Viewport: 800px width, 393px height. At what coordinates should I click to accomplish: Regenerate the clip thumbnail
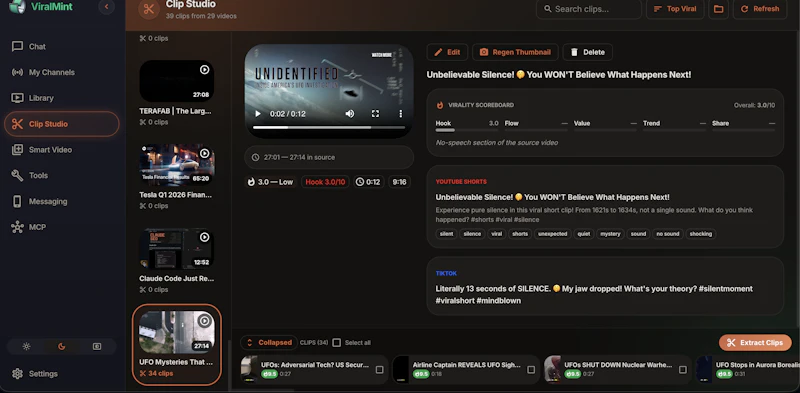515,52
